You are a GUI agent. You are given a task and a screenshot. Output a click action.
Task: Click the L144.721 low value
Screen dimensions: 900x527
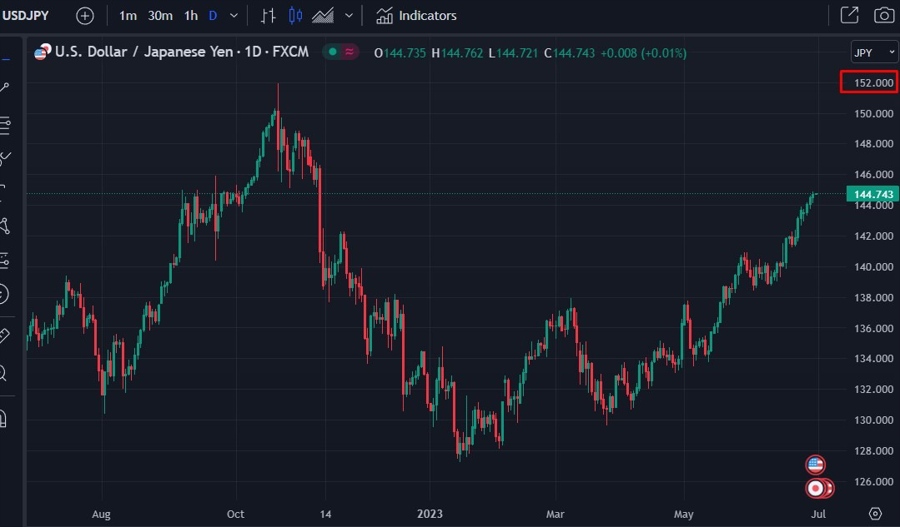(x=513, y=53)
